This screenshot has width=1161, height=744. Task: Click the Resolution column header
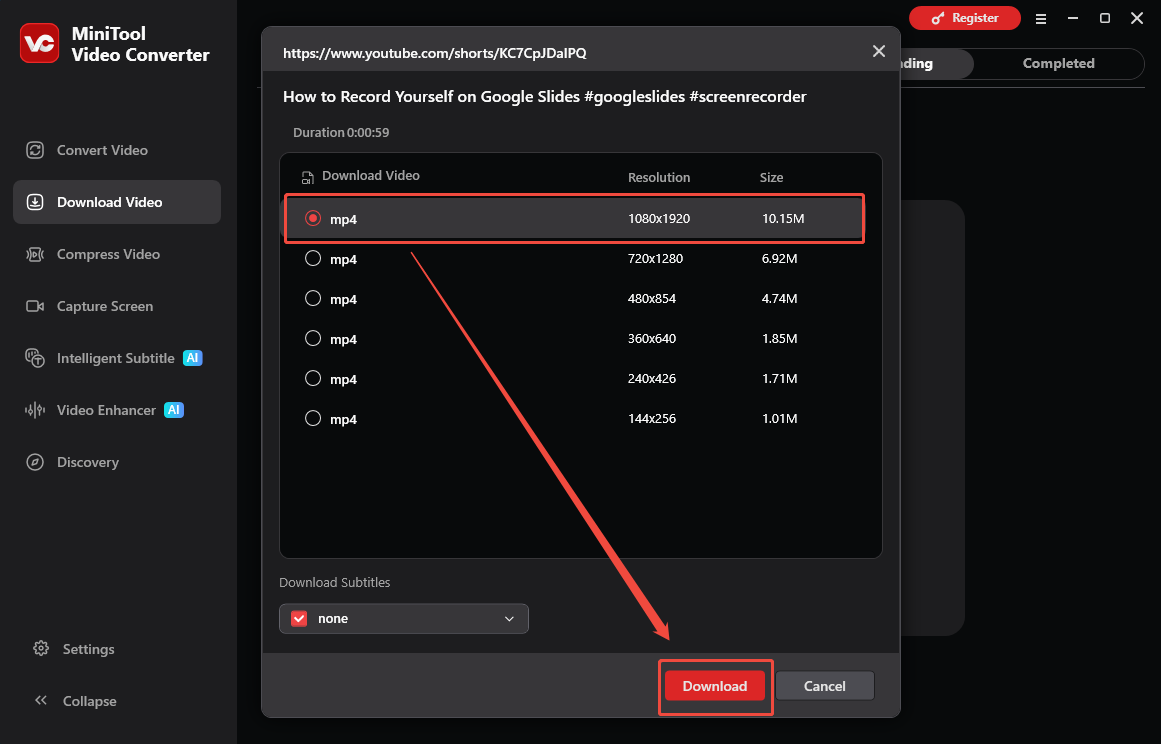[x=659, y=178]
